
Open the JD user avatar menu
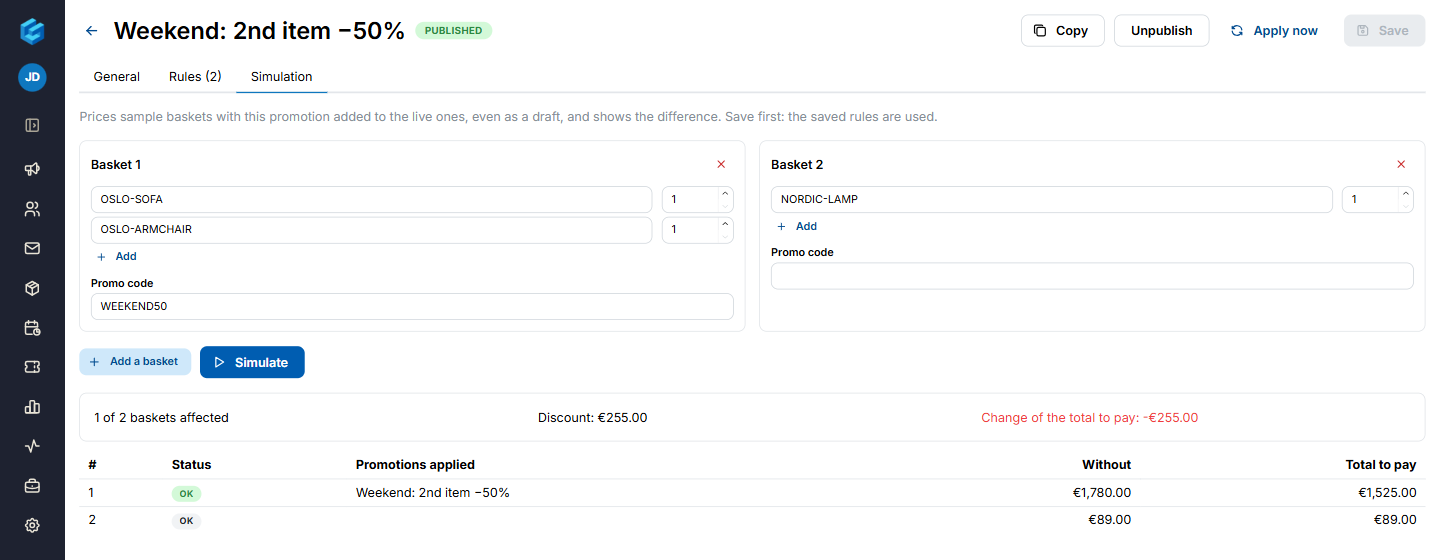32,77
